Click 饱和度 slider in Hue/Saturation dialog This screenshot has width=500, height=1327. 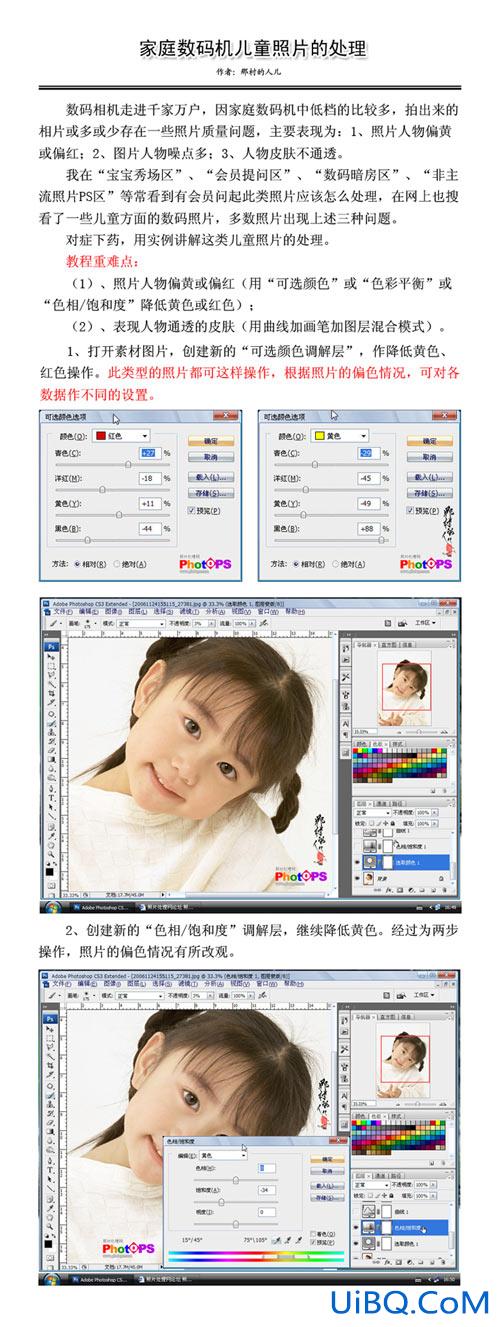[x=222, y=1202]
